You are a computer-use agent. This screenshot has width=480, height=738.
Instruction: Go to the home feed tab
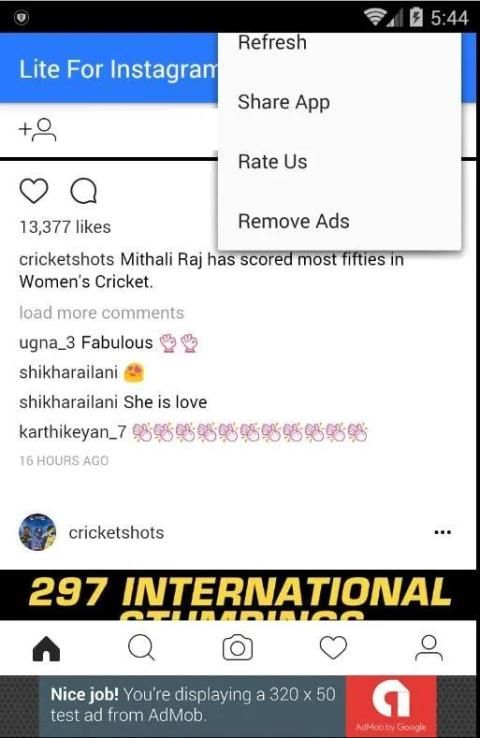(46, 648)
